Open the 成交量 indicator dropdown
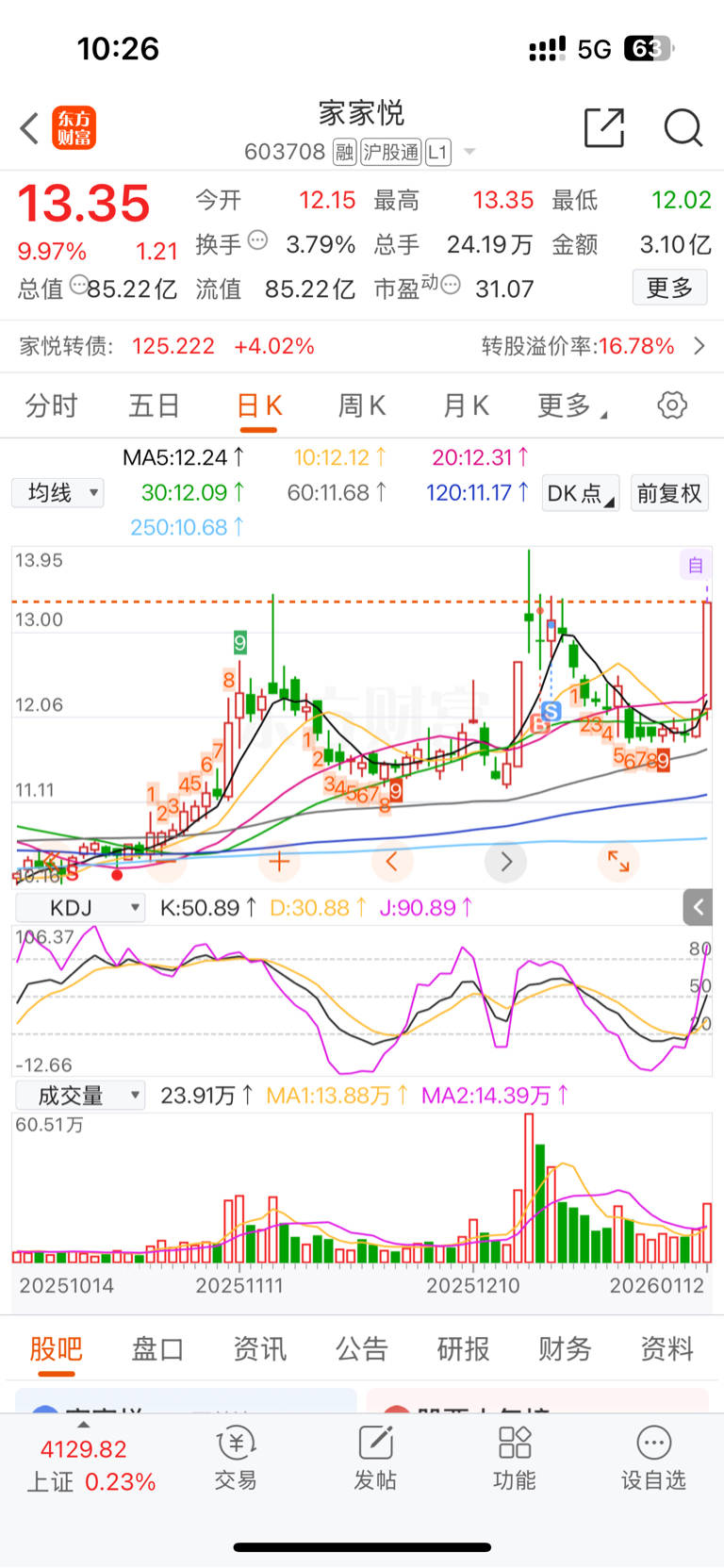The height and width of the screenshot is (1568, 724). 79,1096
